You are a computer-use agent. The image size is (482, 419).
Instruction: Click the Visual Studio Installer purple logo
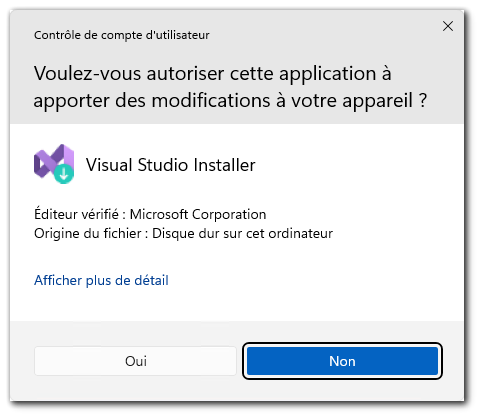(x=54, y=164)
